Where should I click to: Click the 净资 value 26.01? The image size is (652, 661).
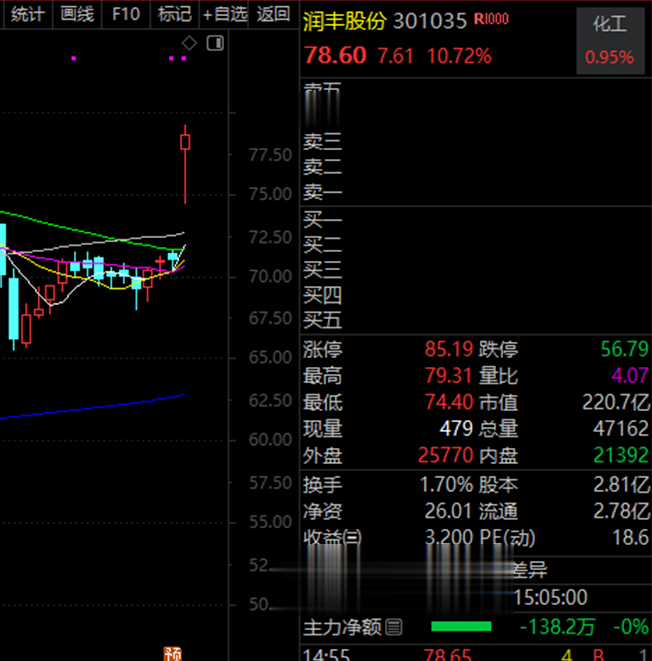click(448, 511)
